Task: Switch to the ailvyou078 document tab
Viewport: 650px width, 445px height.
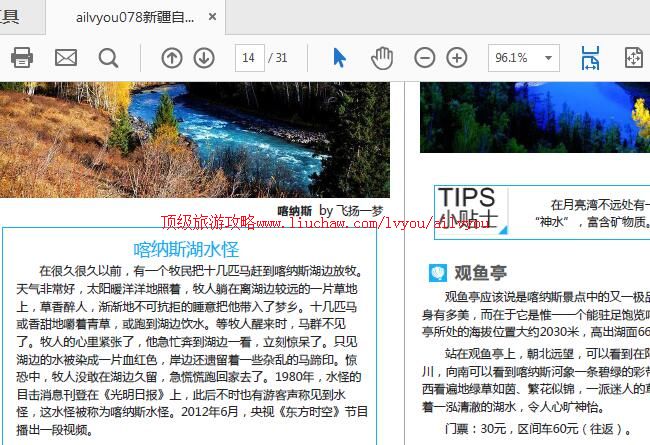Action: [x=135, y=18]
